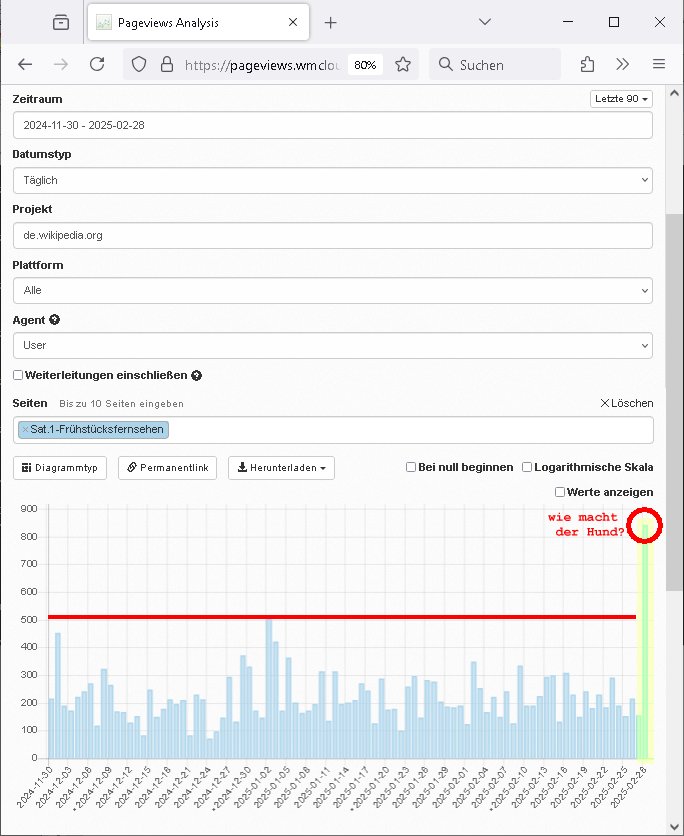Image resolution: width=684 pixels, height=836 pixels.
Task: Open the Datumstyp Täglich dropdown
Action: (333, 180)
